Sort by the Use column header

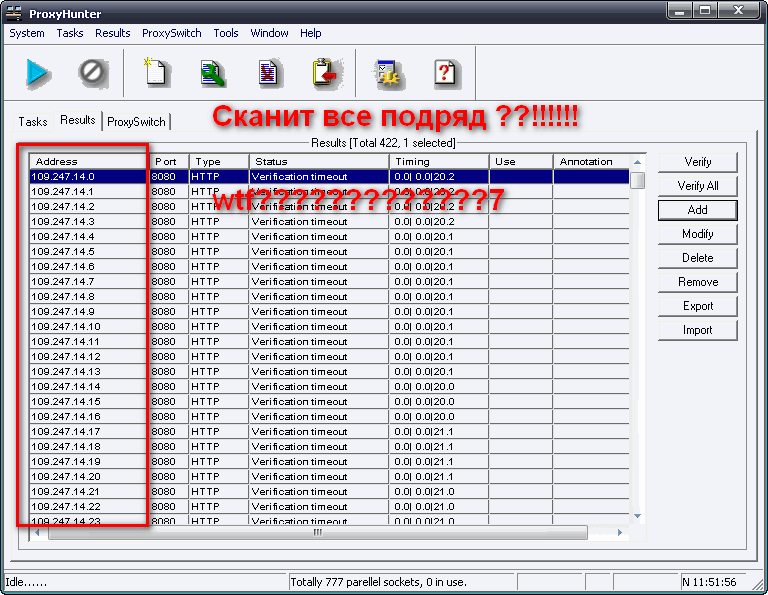pos(521,162)
